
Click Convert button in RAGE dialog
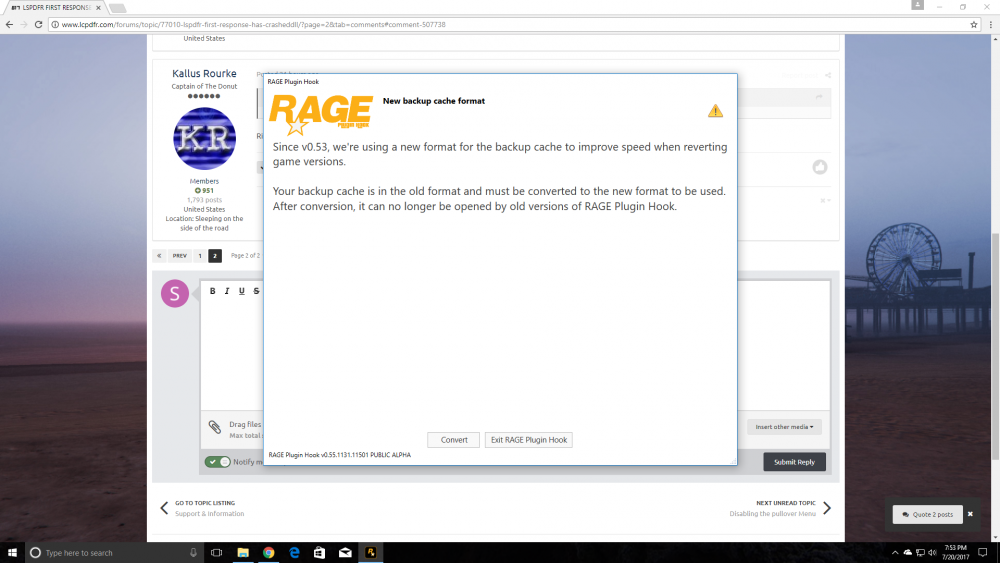(x=453, y=440)
